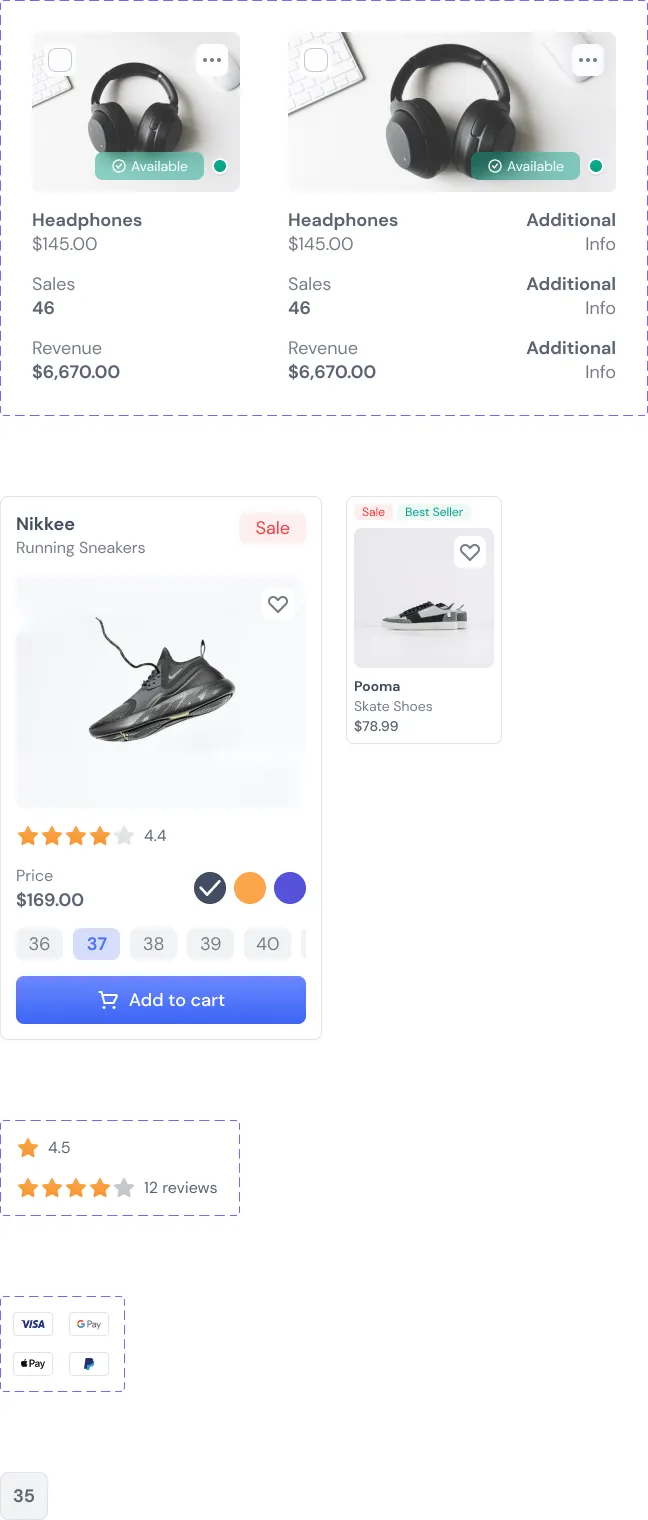Click the Best Seller badge
Image resolution: width=648 pixels, height=1520 pixels.
[434, 511]
